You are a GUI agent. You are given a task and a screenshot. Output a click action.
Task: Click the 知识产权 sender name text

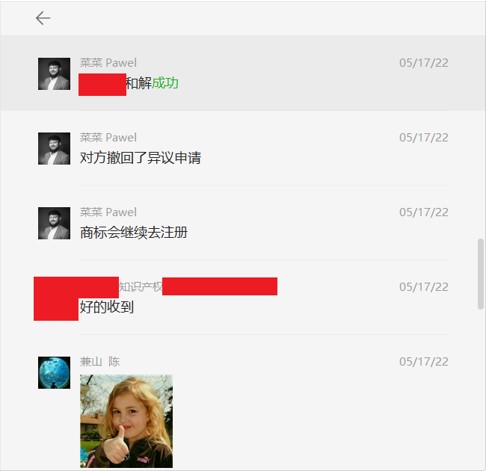point(141,287)
